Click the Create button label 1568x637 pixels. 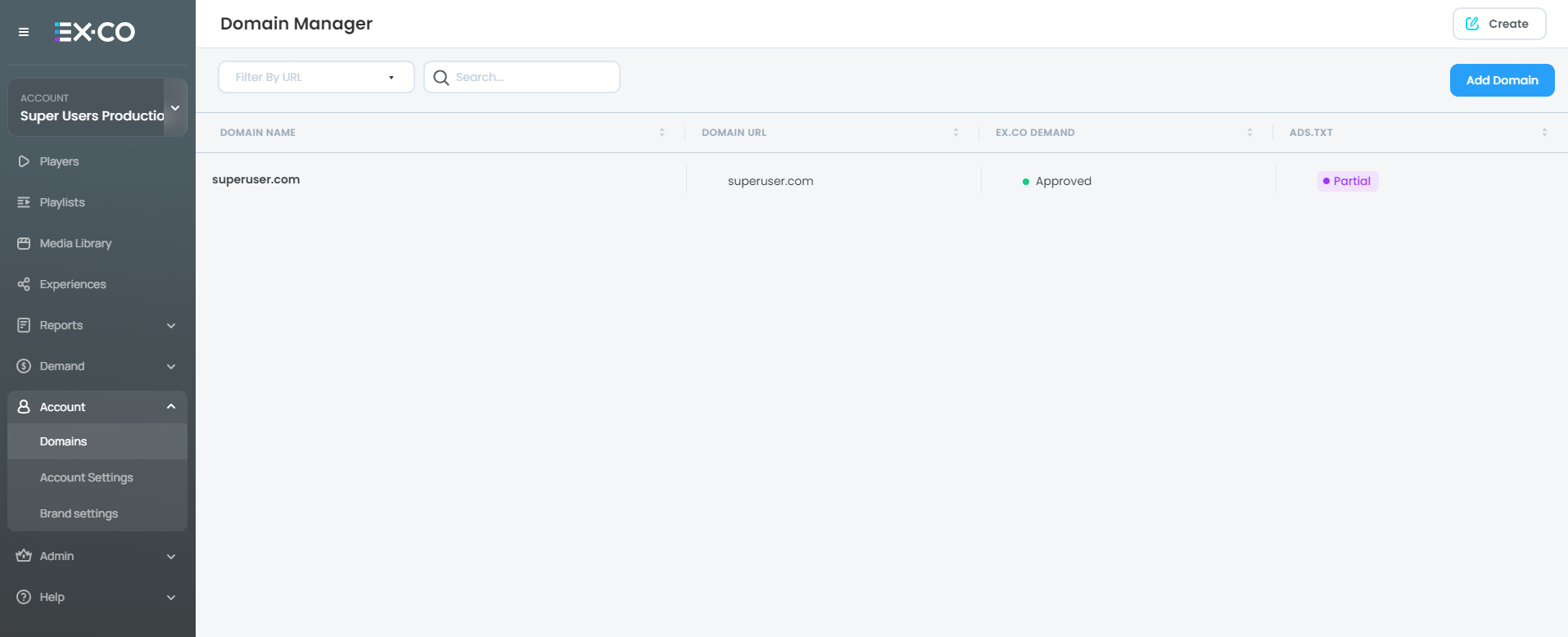point(1508,24)
